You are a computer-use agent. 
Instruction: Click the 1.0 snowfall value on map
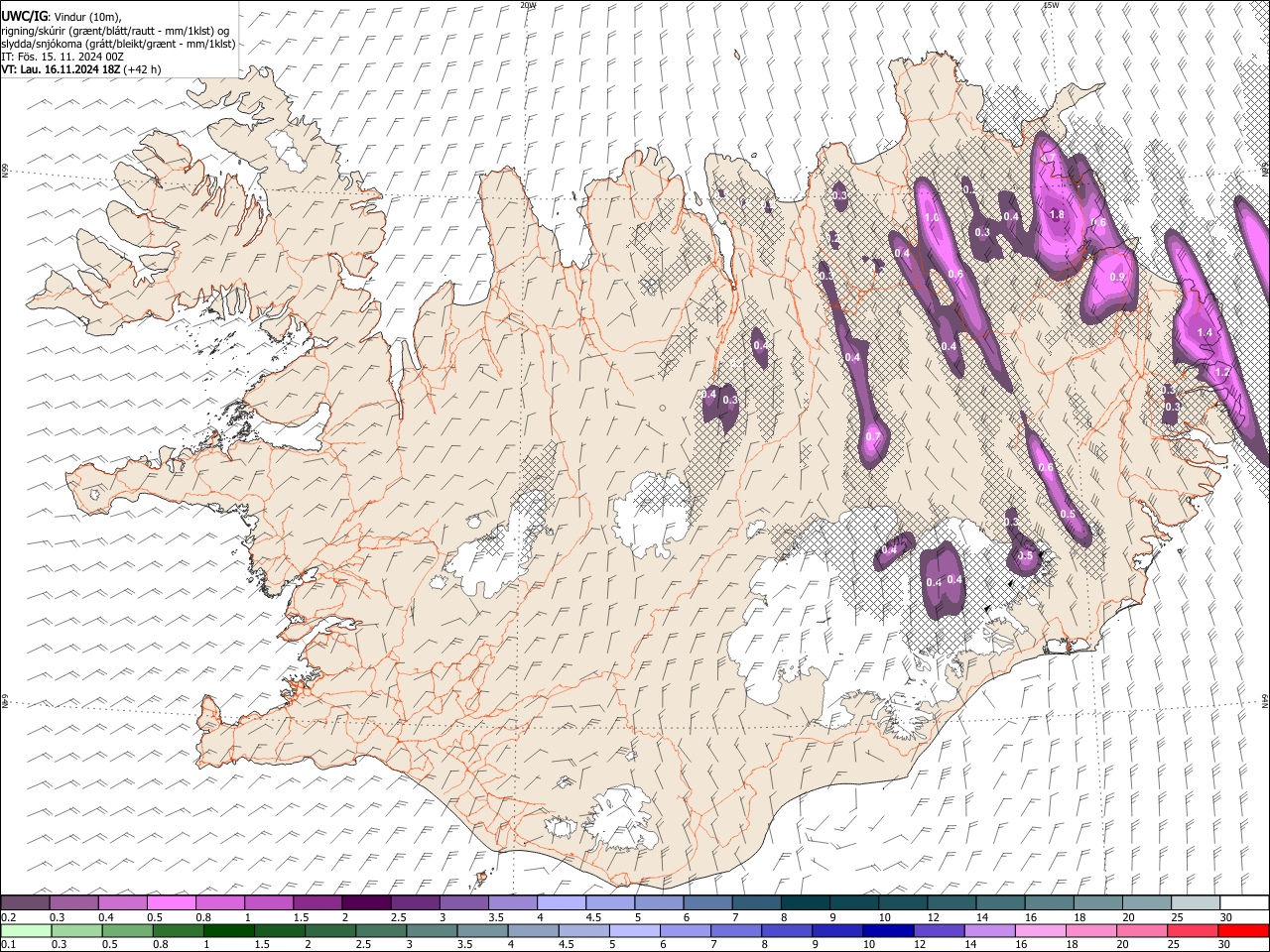click(x=932, y=218)
